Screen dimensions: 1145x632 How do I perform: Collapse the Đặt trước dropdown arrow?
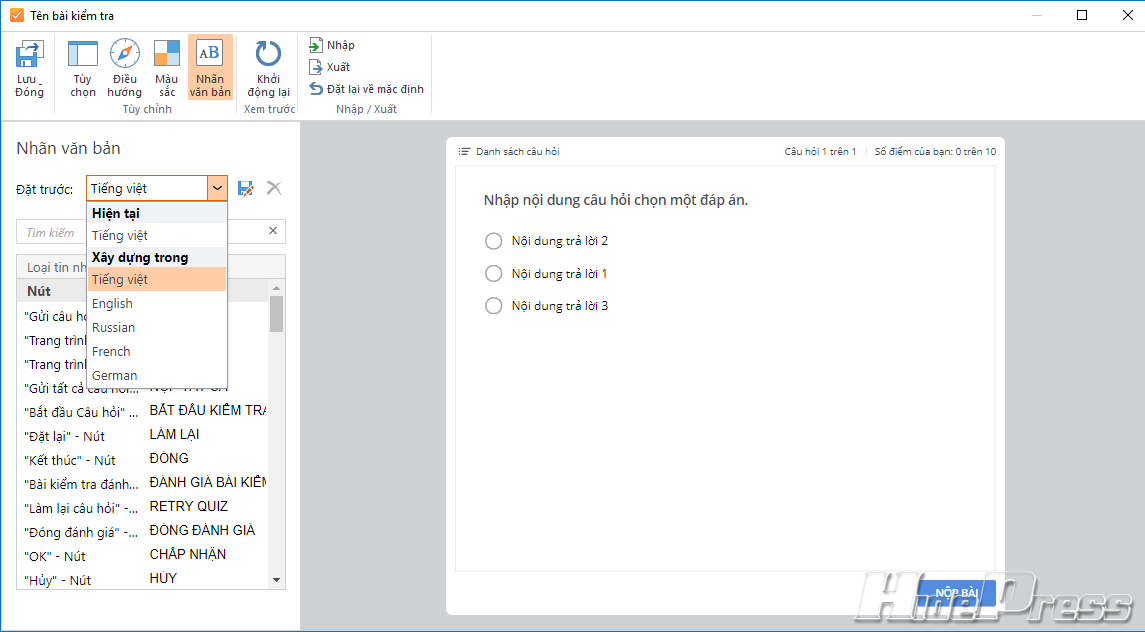tap(217, 188)
